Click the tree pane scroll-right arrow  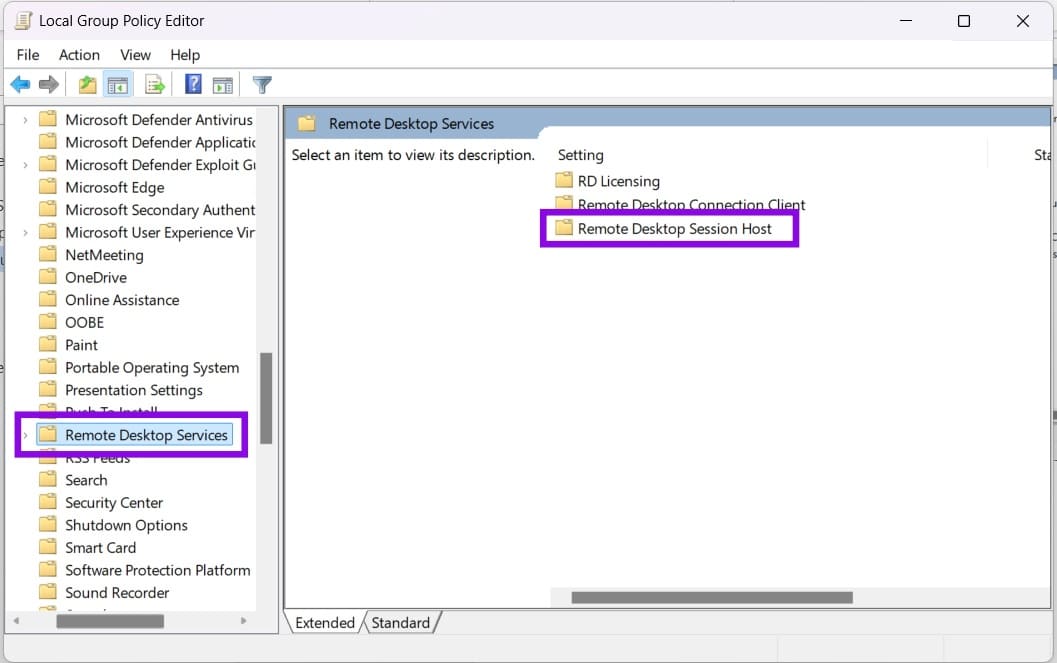(243, 621)
